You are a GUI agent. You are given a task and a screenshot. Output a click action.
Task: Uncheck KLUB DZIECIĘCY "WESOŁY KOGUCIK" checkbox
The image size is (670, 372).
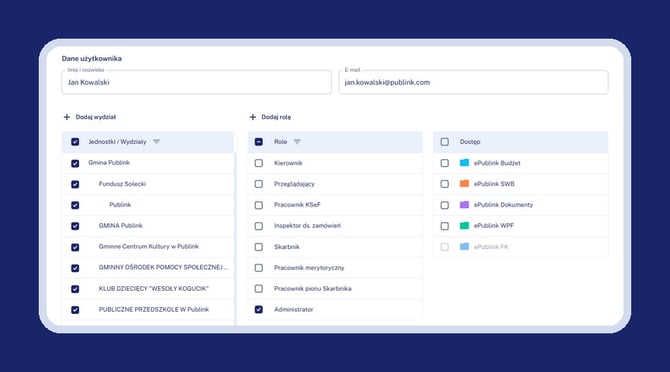(75, 289)
